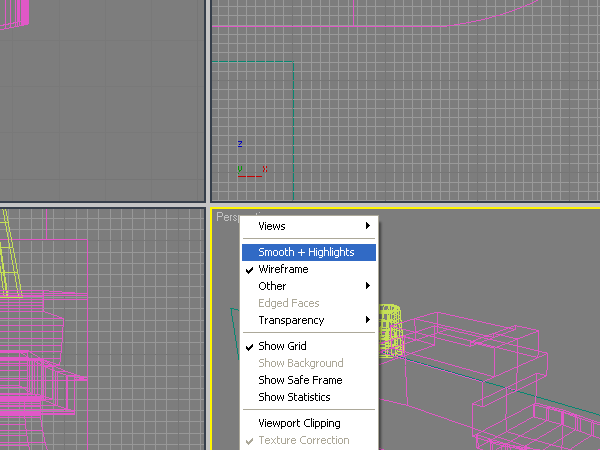Viewport: 600px width, 450px height.
Task: Toggle the Show Grid option
Action: (309, 346)
